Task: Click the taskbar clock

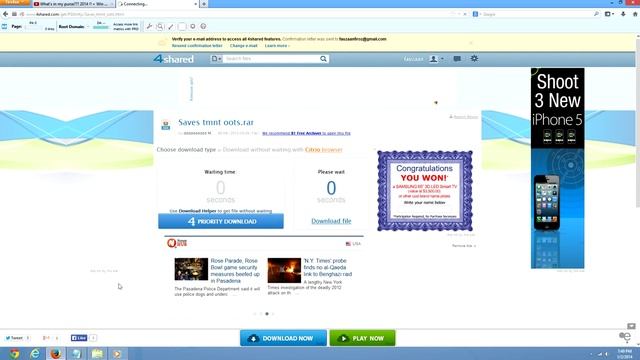Action: click(624, 354)
